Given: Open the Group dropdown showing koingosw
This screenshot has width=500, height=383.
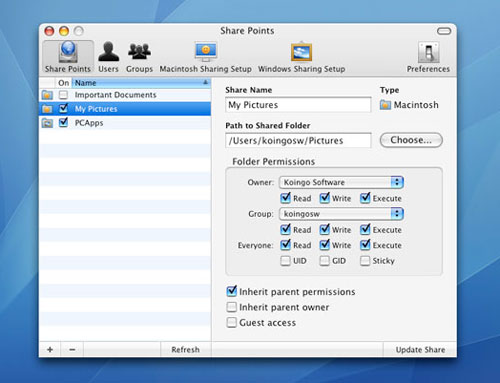Looking at the screenshot, I should [x=341, y=214].
